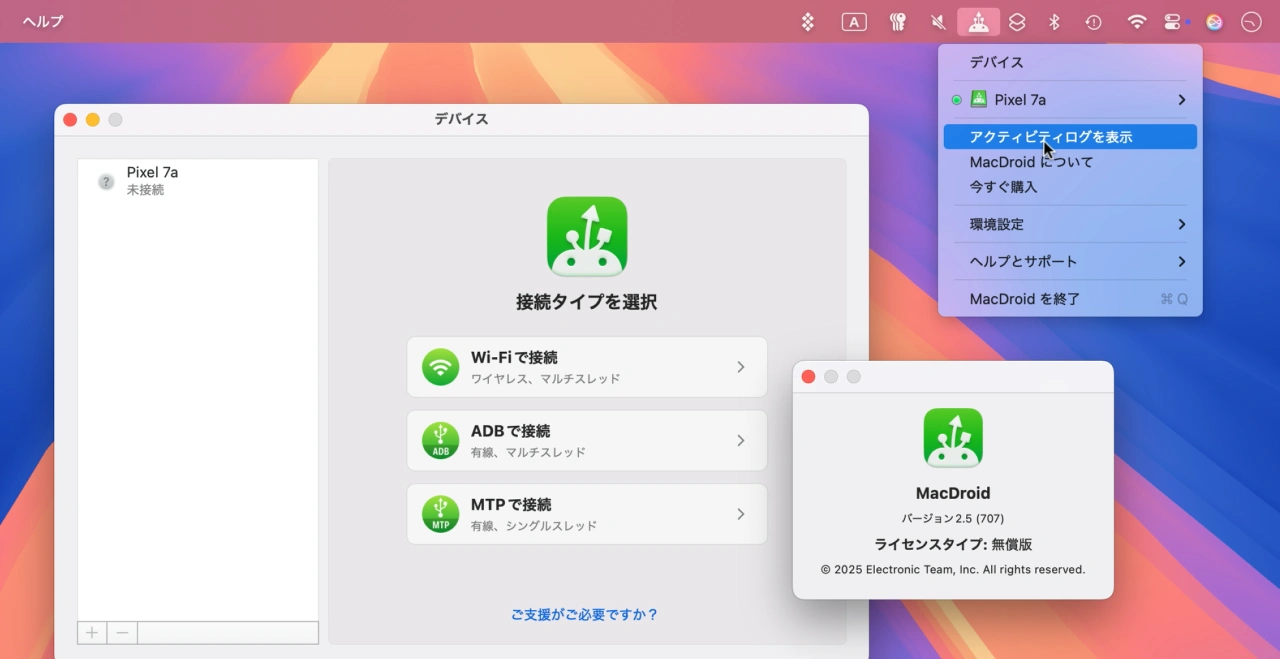The height and width of the screenshot is (659, 1280).
Task: Click the muted sound icon in menu bar
Action: 938,22
